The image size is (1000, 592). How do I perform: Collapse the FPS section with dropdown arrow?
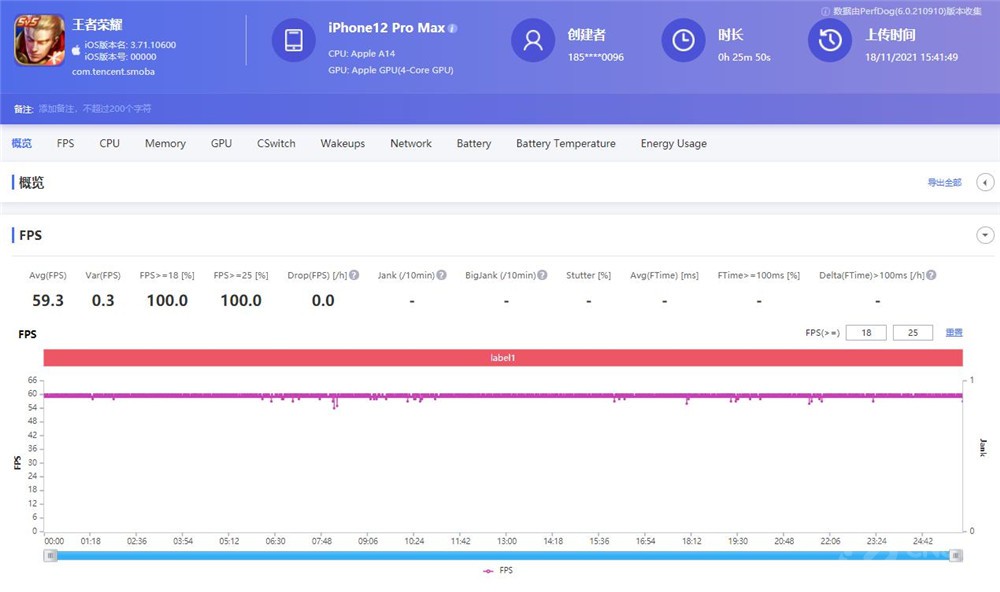pos(985,235)
